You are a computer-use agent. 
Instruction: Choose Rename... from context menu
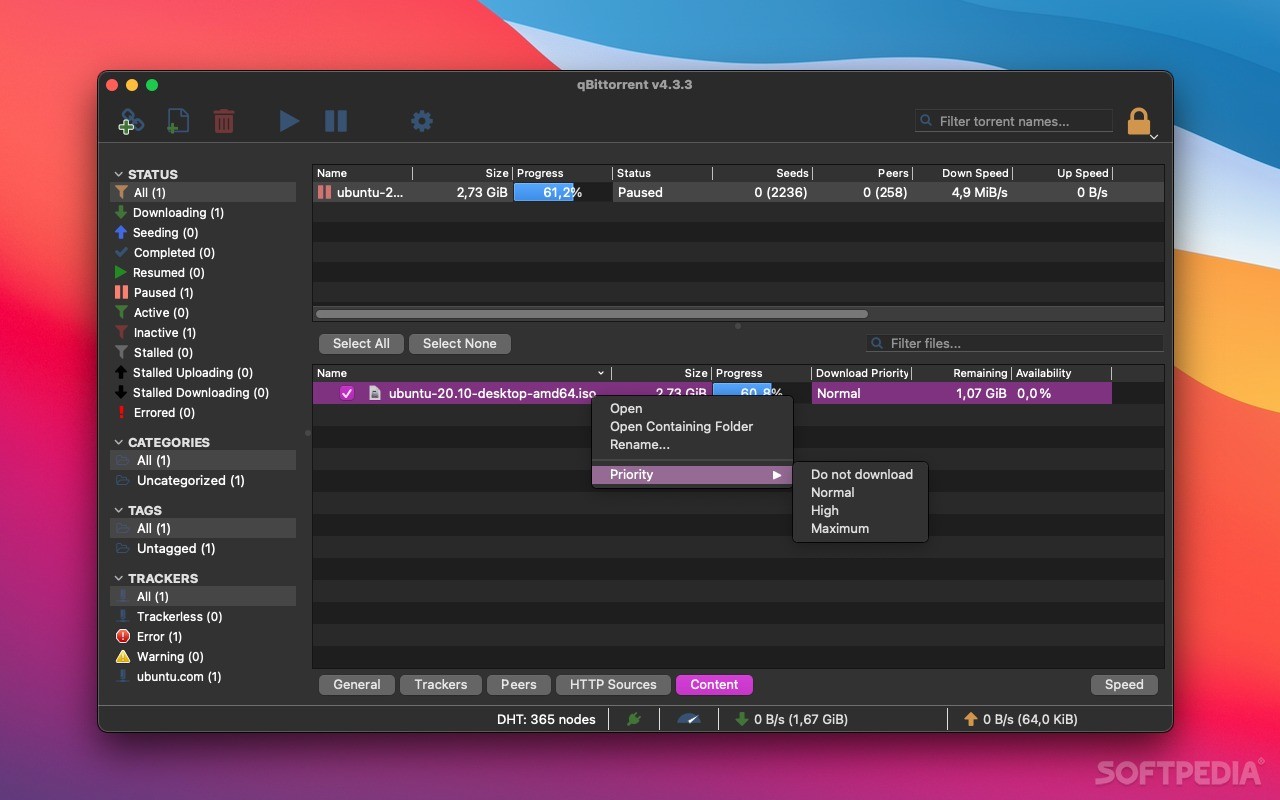tap(692, 444)
